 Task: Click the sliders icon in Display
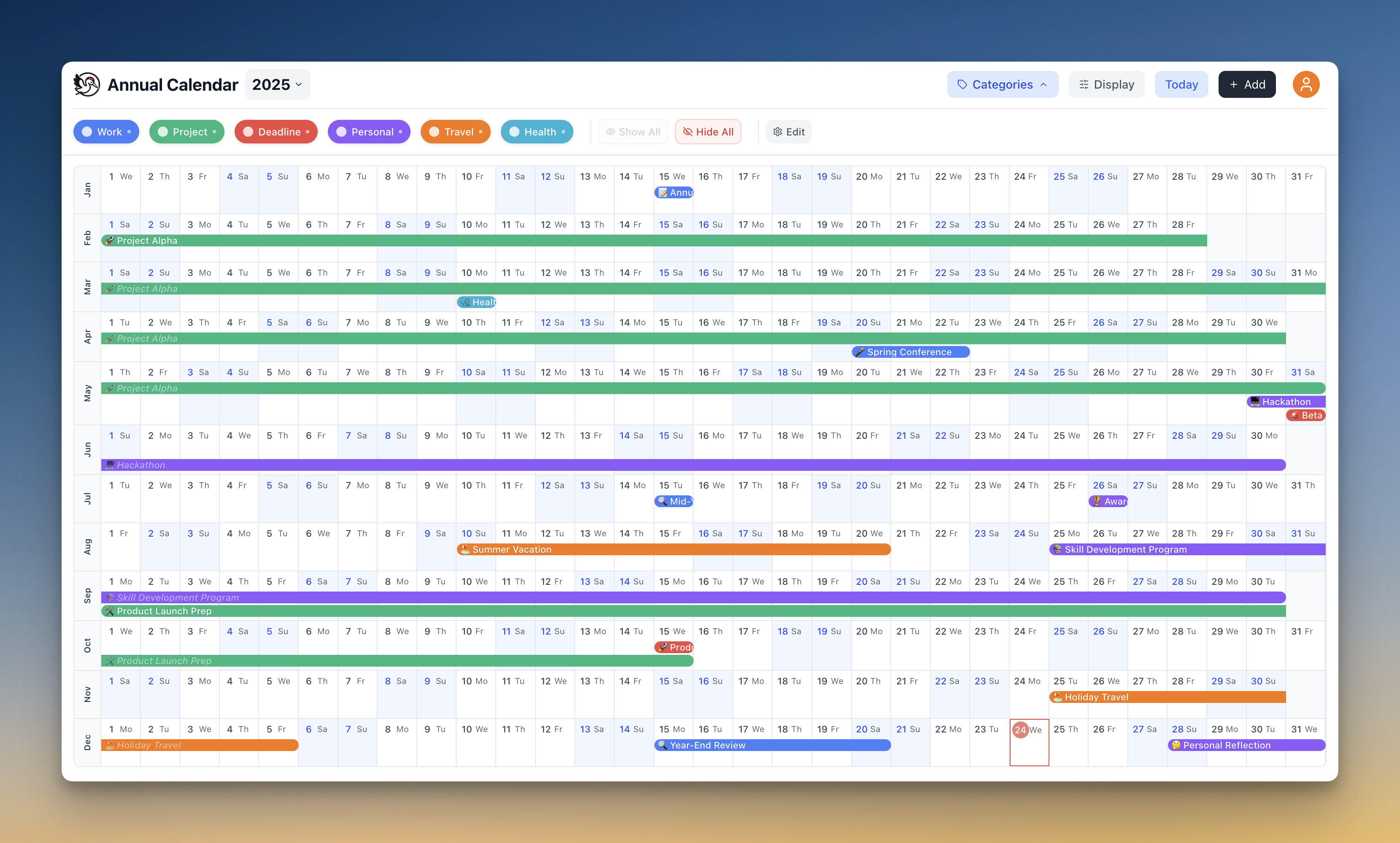(1084, 84)
